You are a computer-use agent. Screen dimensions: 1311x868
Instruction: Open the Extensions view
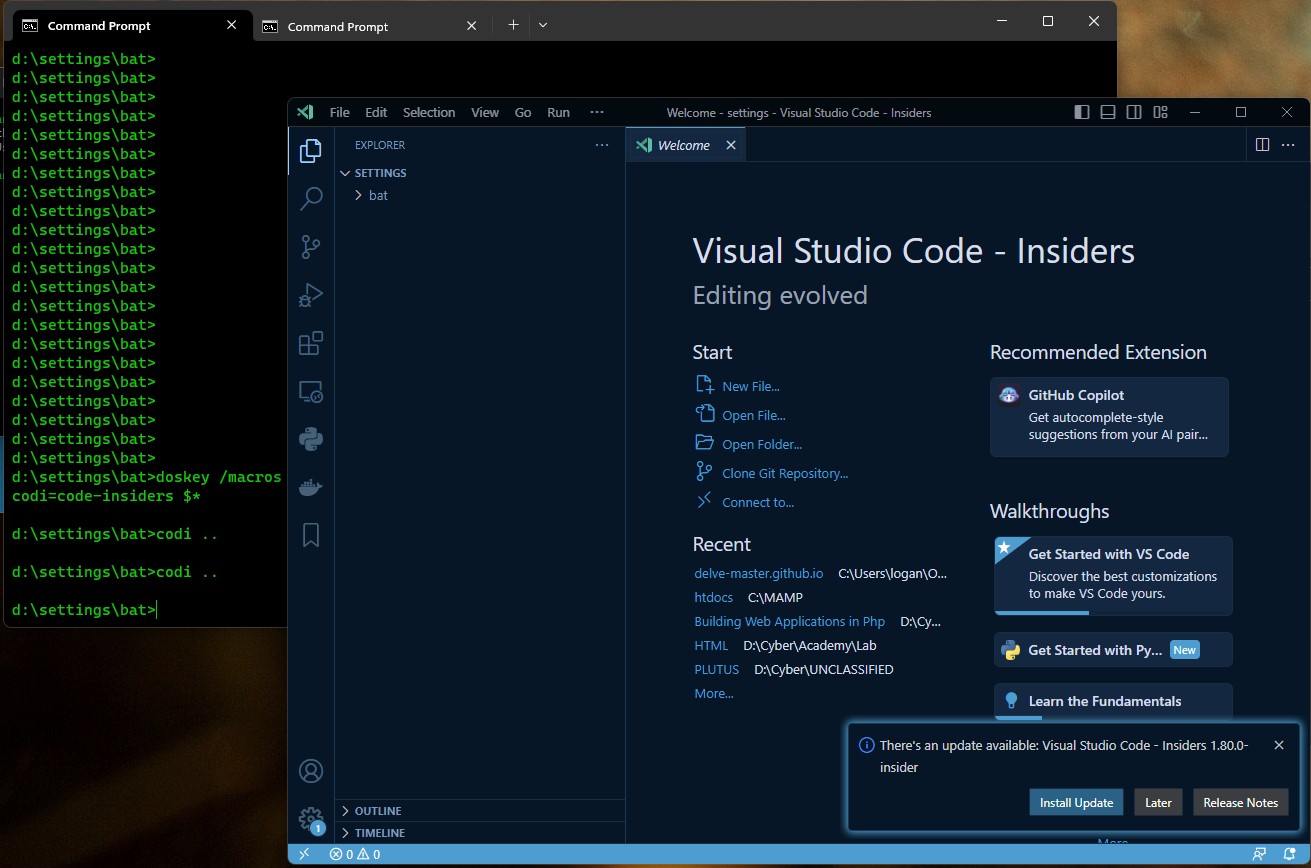click(311, 343)
